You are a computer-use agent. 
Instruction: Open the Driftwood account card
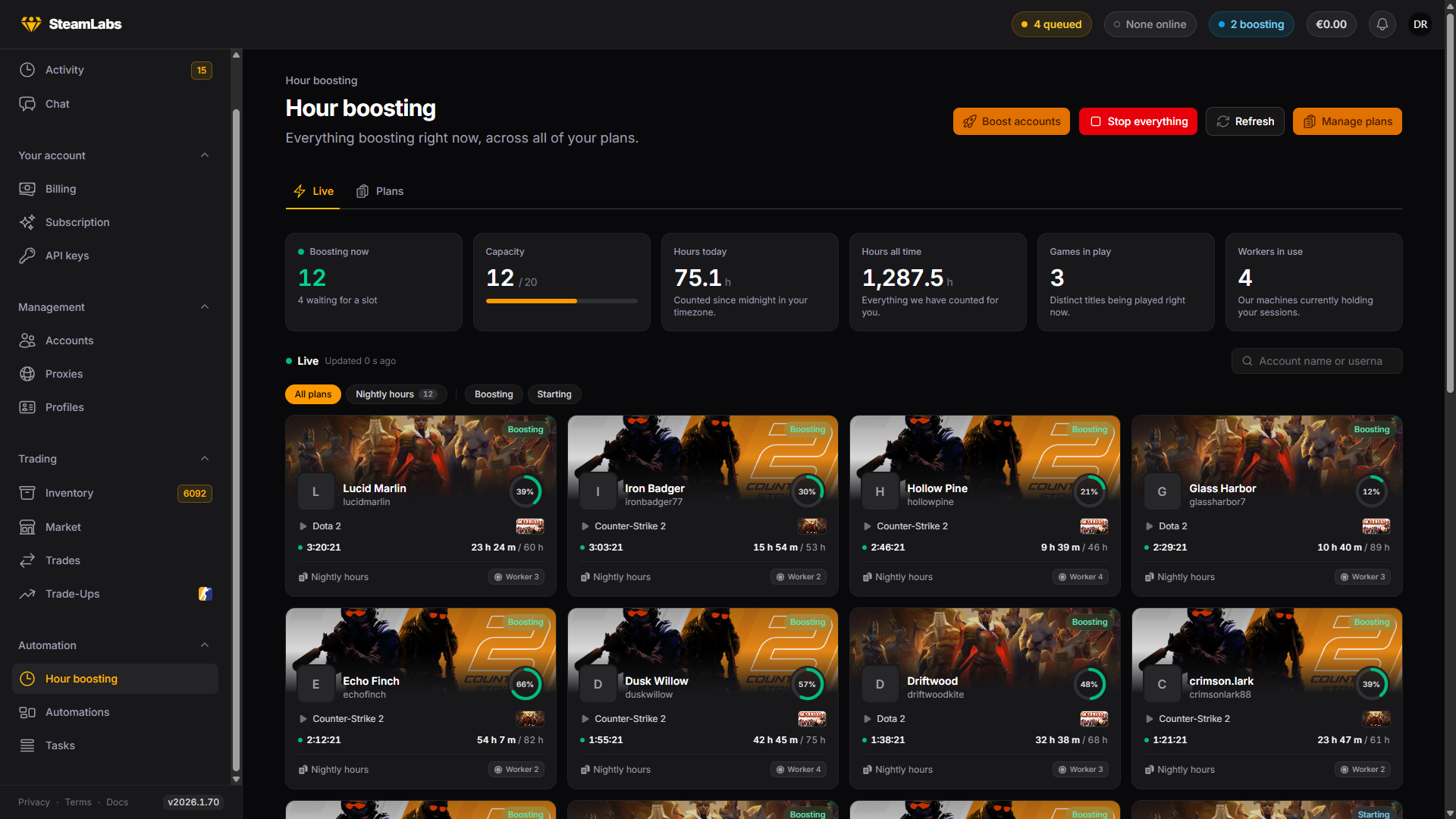click(x=985, y=698)
